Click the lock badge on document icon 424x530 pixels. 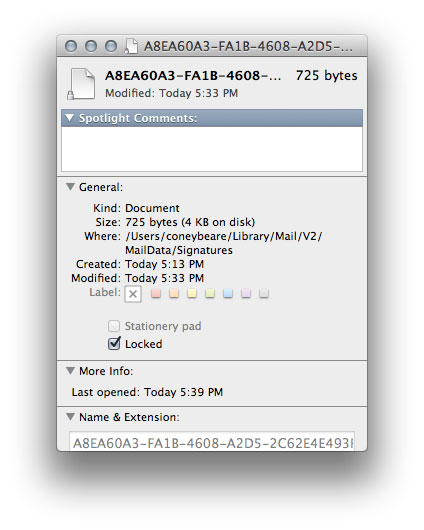[x=70, y=96]
